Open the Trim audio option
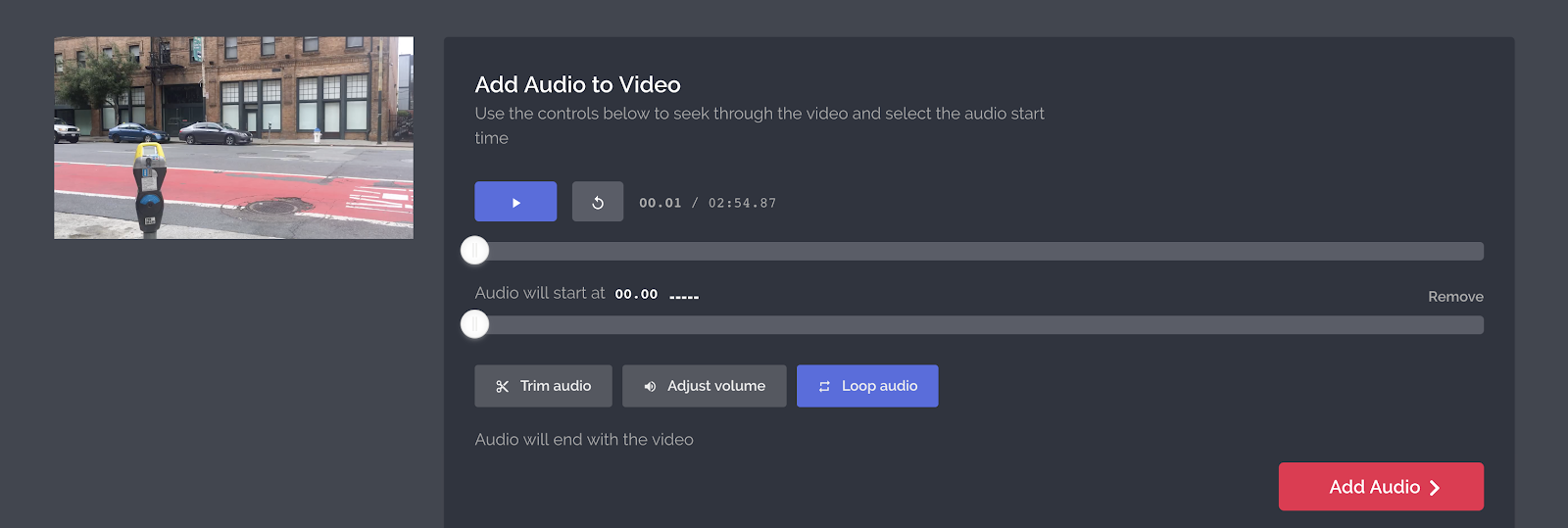This screenshot has height=528, width=1568. pyautogui.click(x=543, y=386)
